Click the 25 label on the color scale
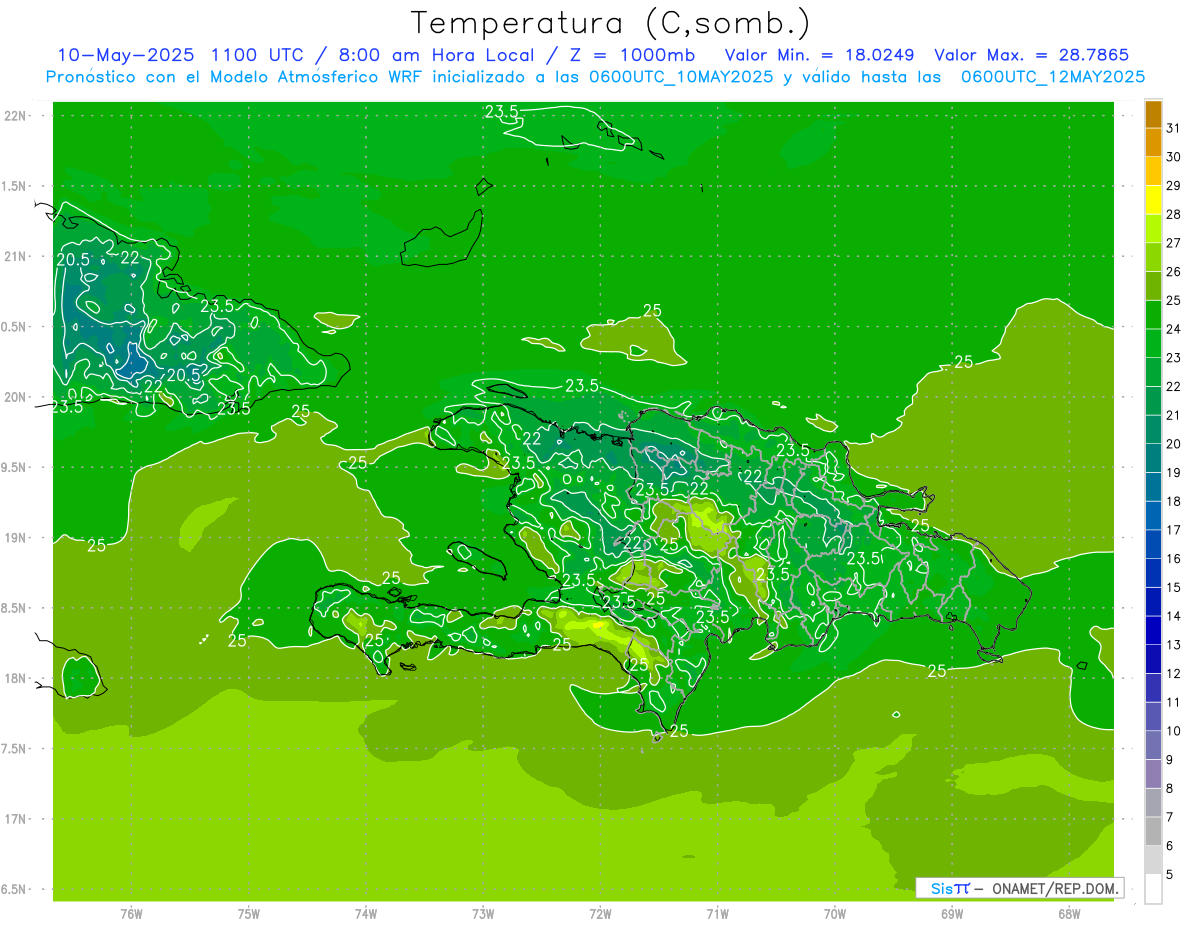The height and width of the screenshot is (927, 1200). pos(1173,301)
